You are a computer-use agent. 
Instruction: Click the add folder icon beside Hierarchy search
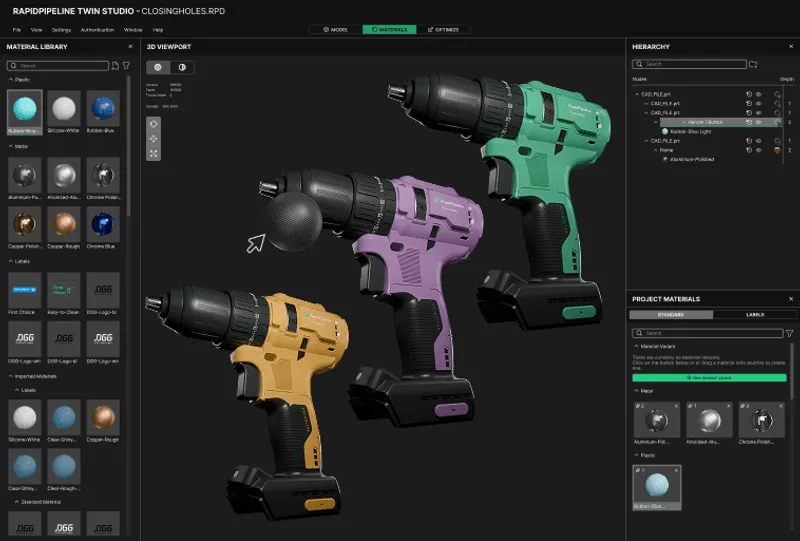point(753,65)
